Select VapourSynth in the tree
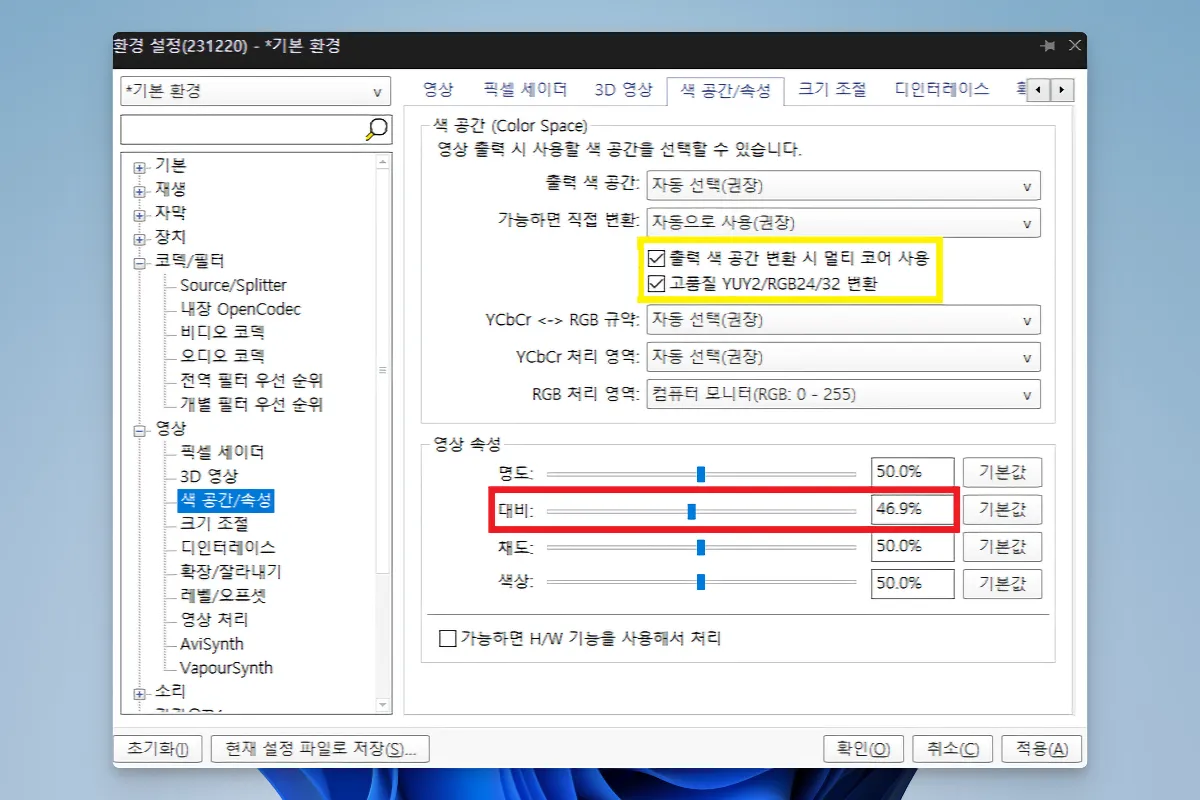The image size is (1200, 800). 226,668
